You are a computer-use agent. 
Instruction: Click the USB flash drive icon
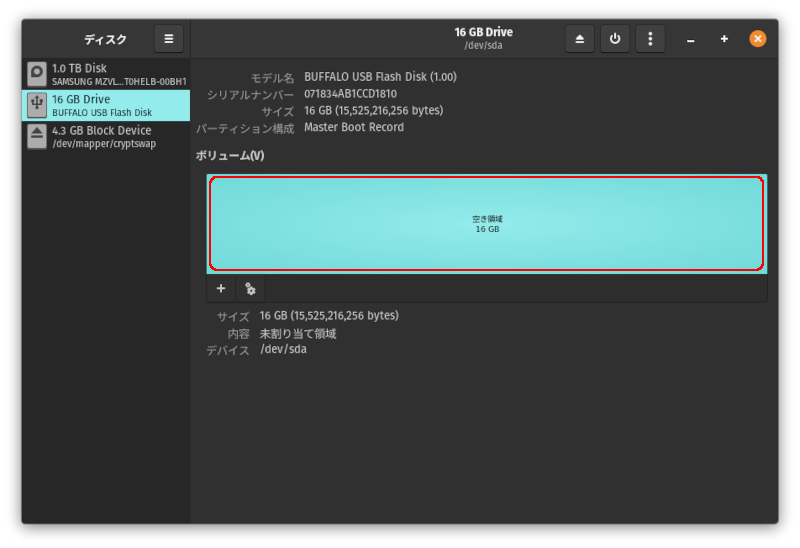(37, 105)
